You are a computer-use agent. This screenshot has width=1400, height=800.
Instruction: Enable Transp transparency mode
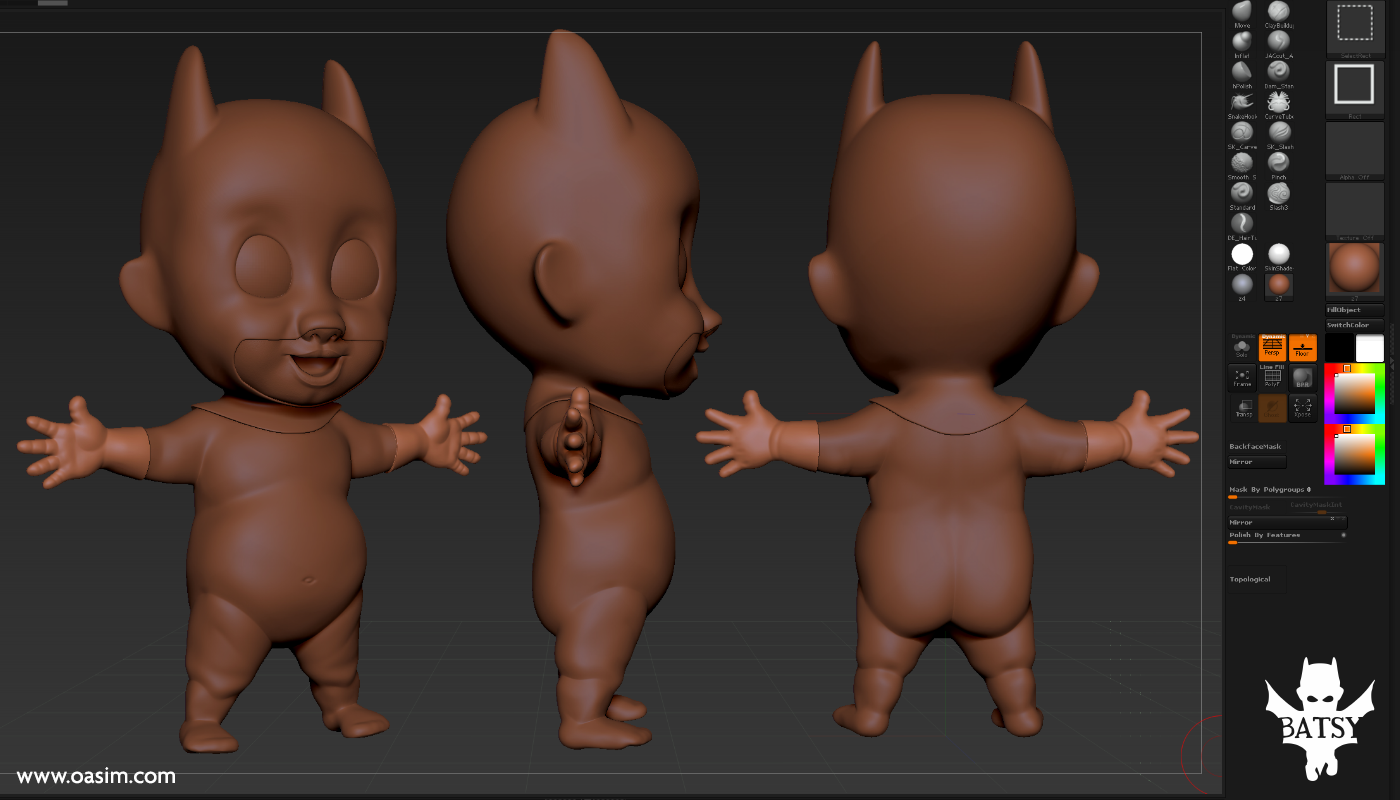(1245, 407)
